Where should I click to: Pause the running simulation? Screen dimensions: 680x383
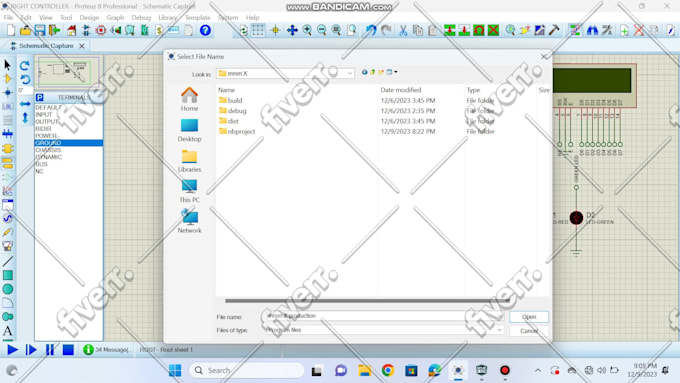tap(50, 350)
